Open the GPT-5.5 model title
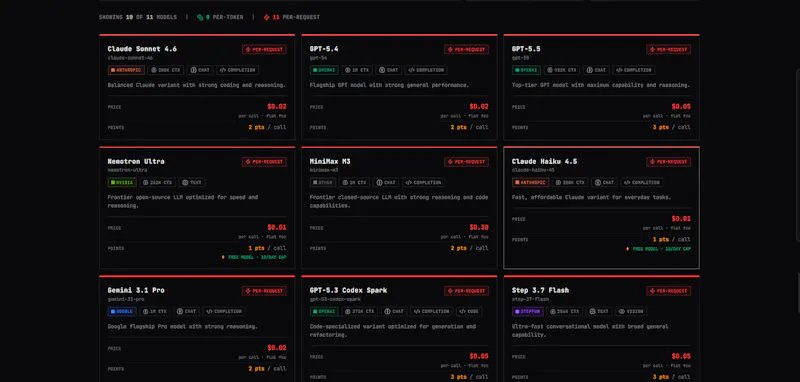The height and width of the screenshot is (382, 800). [x=526, y=49]
